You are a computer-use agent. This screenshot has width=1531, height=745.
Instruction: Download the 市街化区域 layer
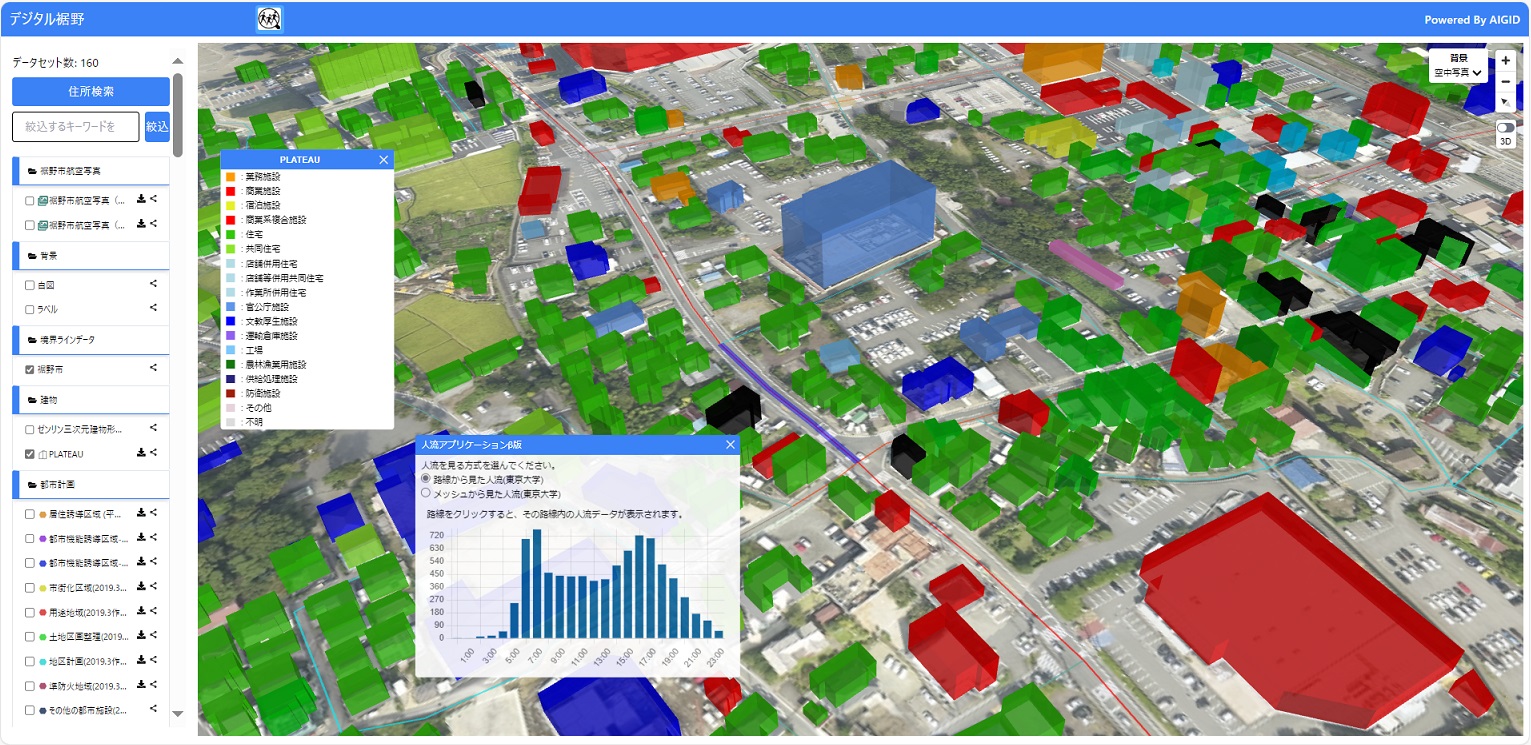coord(141,587)
